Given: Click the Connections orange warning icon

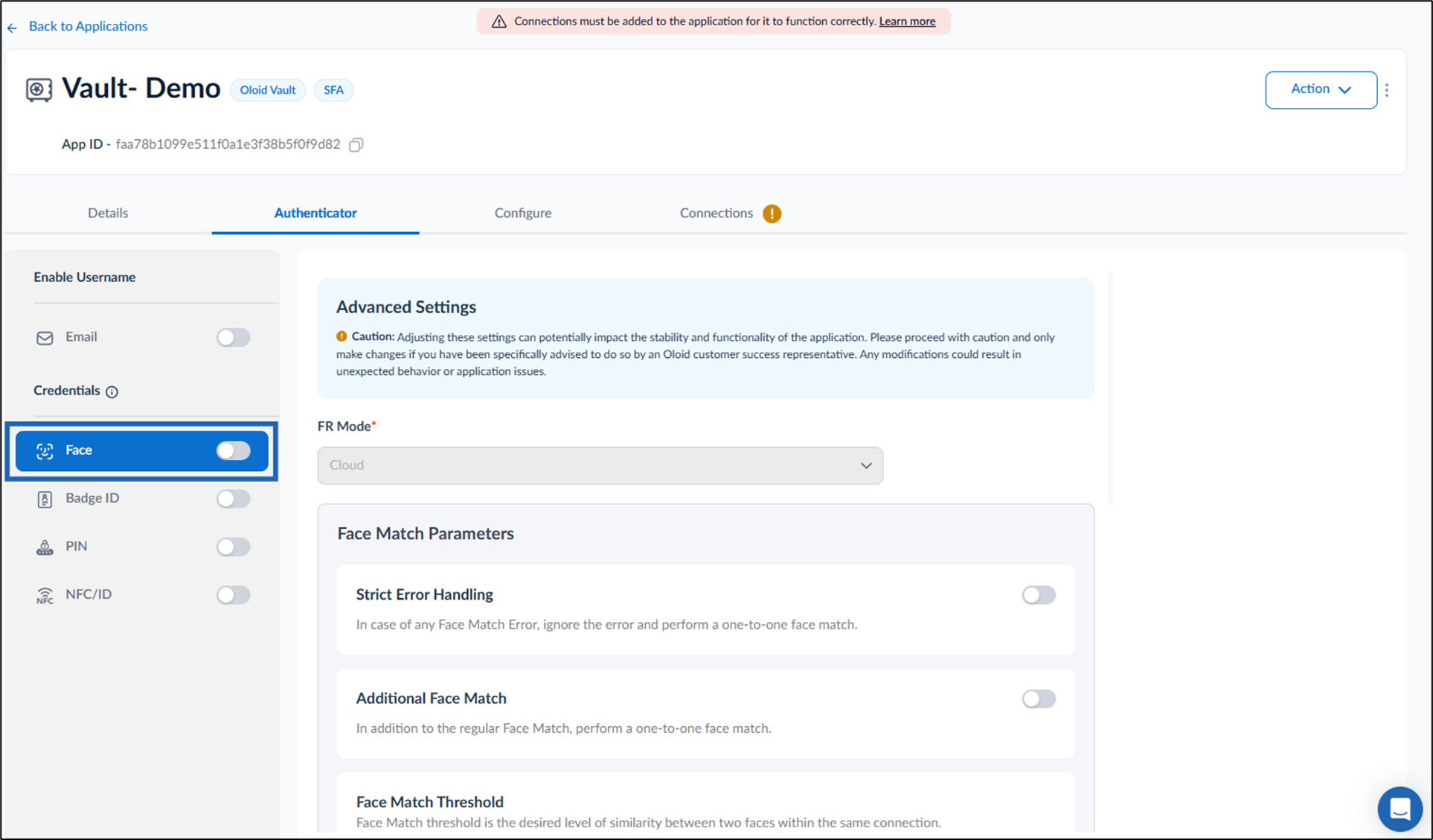Looking at the screenshot, I should click(x=772, y=214).
